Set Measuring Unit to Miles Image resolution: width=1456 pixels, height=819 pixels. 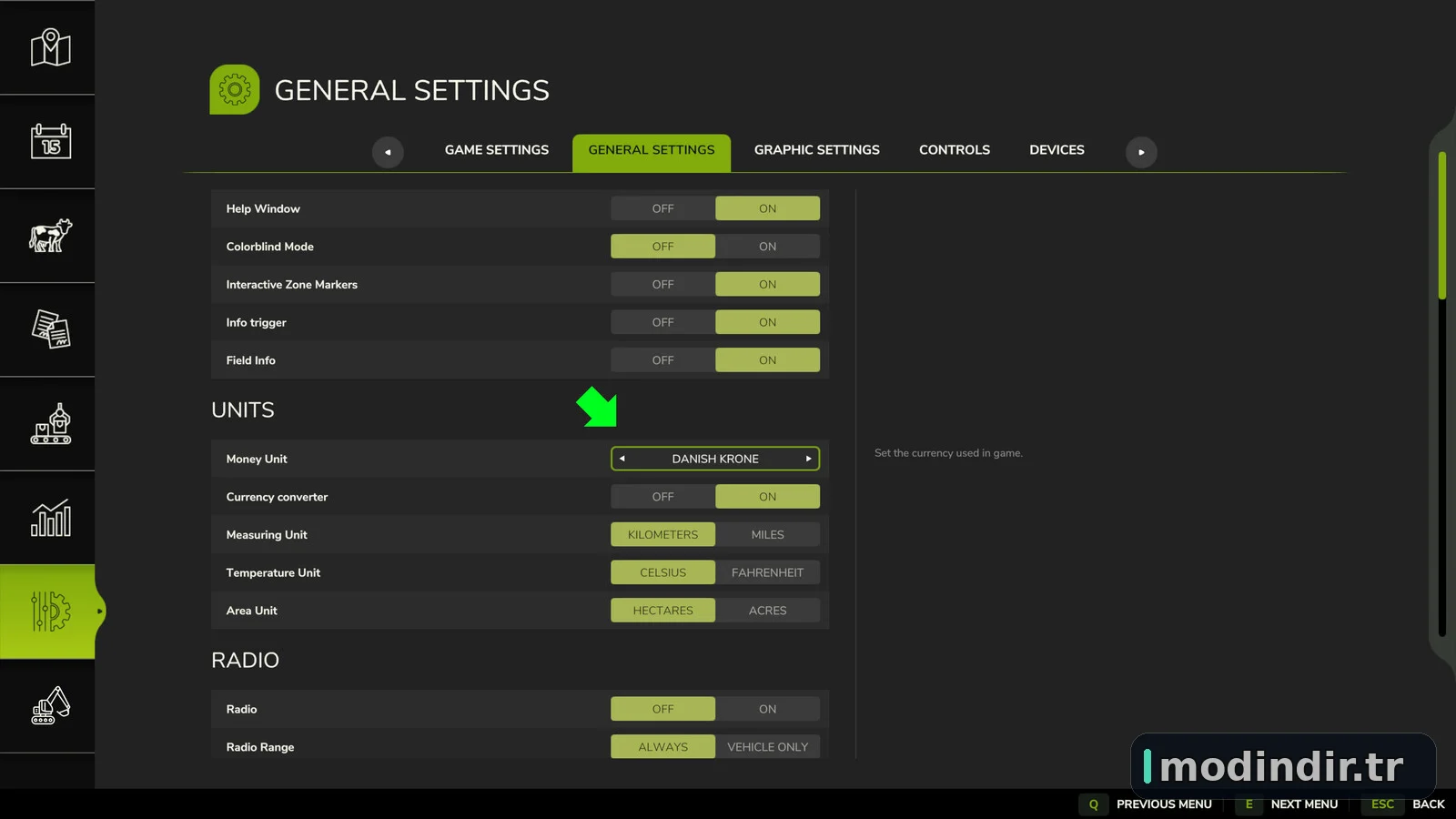coord(767,535)
